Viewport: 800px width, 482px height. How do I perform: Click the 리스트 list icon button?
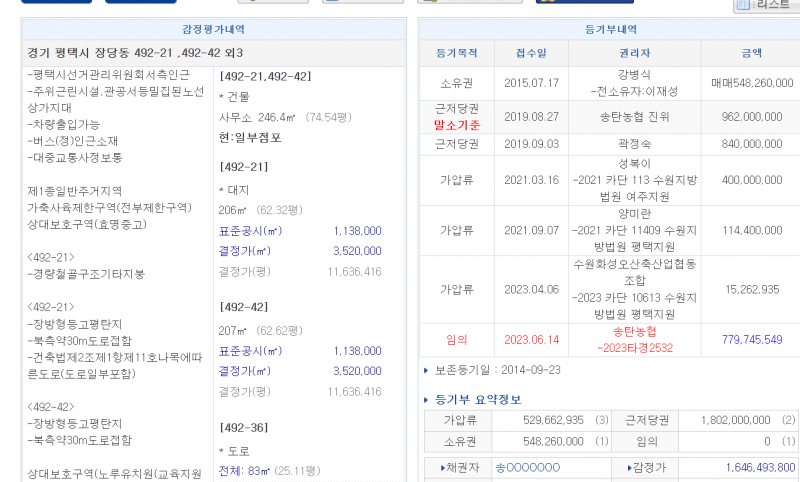tap(767, 5)
